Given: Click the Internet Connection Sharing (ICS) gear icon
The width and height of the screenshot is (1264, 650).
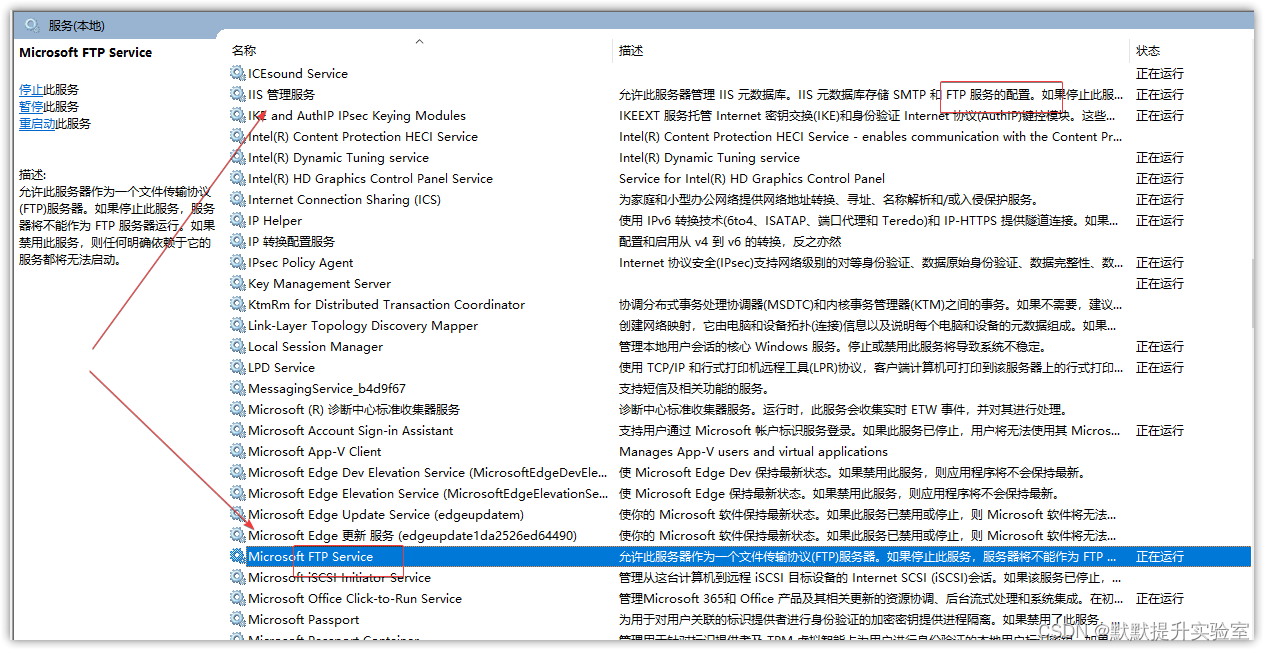Looking at the screenshot, I should click(x=237, y=199).
